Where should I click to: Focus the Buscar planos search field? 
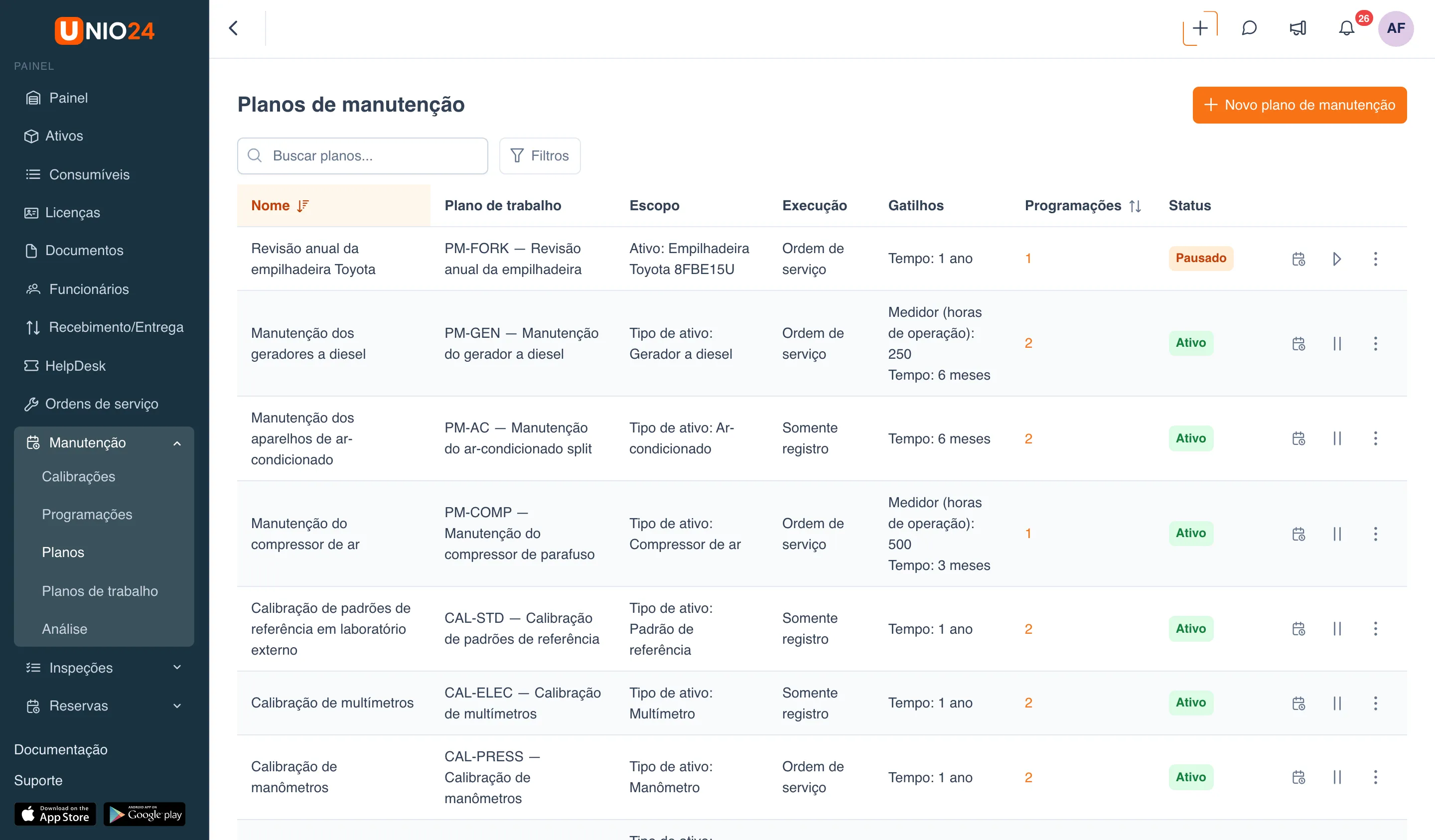click(362, 155)
